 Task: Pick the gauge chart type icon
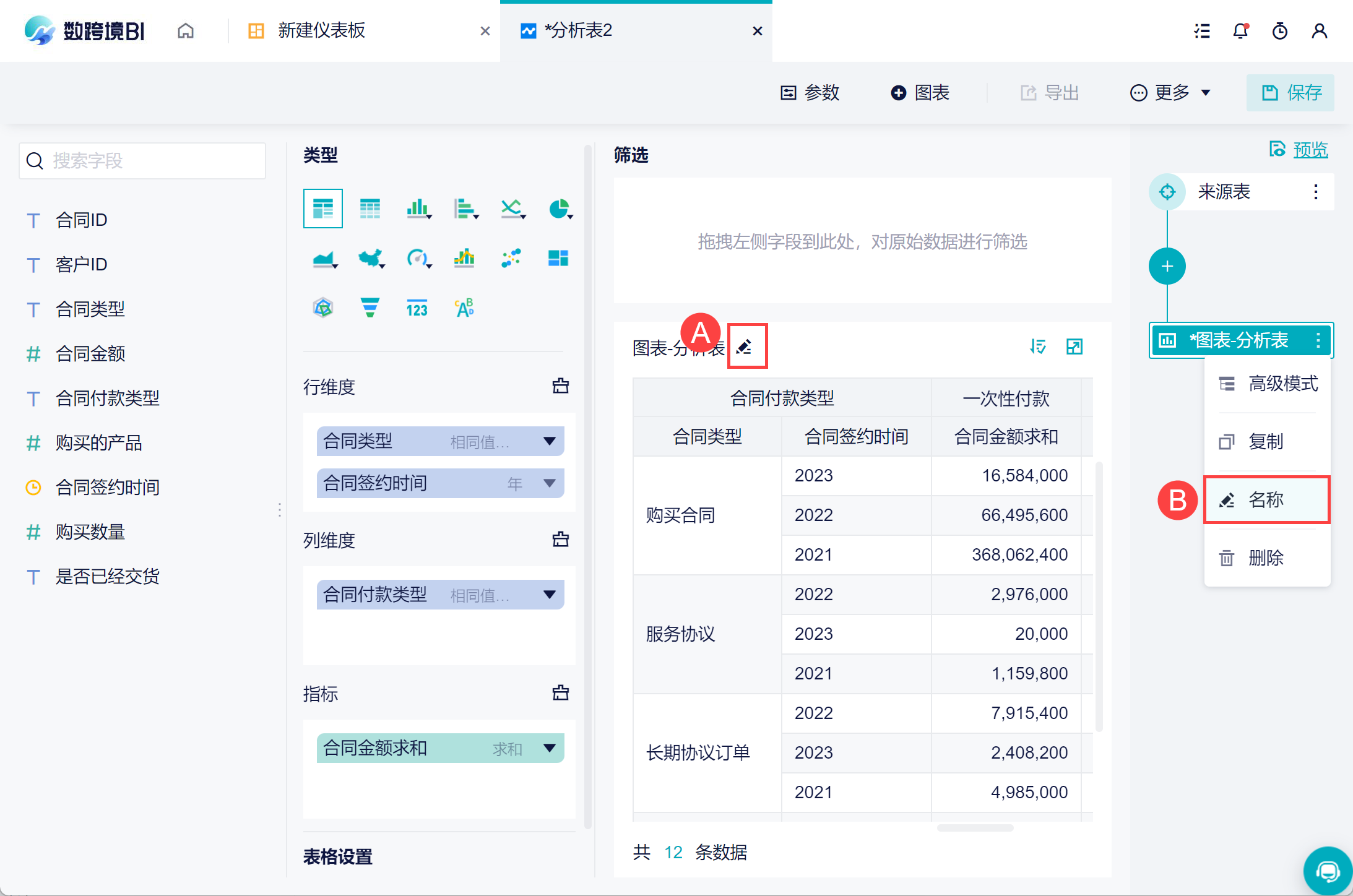417,258
